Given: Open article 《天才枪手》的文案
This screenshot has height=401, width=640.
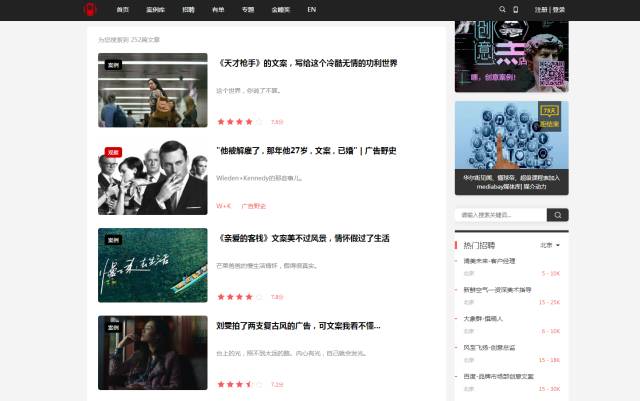Looking at the screenshot, I should [x=307, y=63].
